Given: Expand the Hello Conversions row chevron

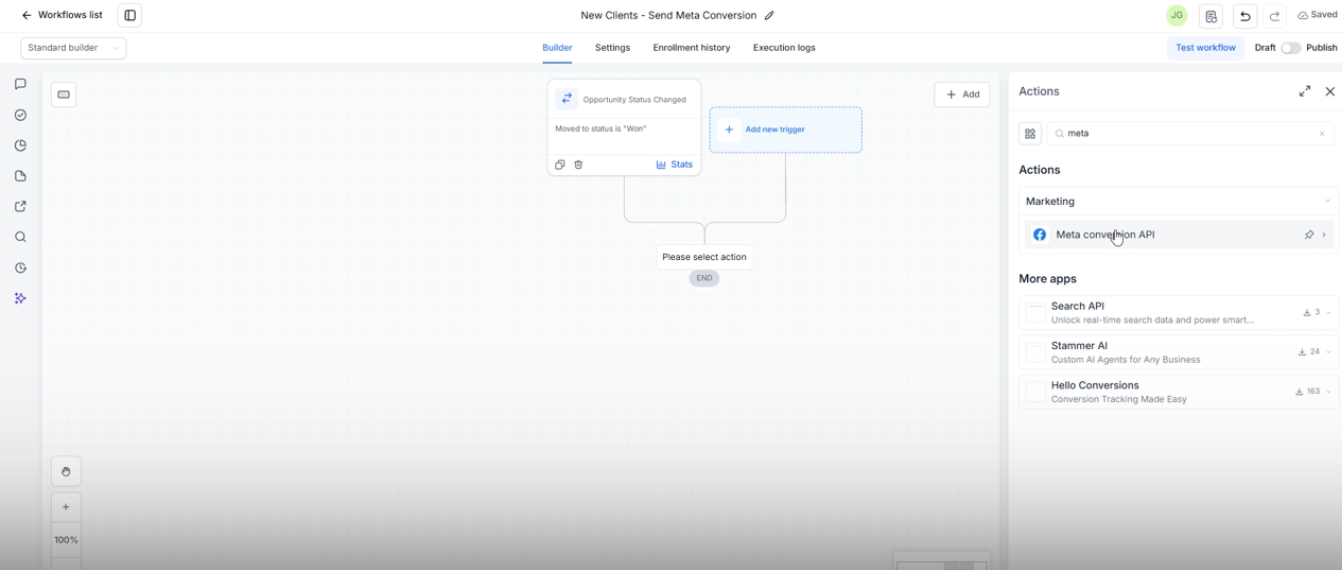Looking at the screenshot, I should tap(1329, 392).
